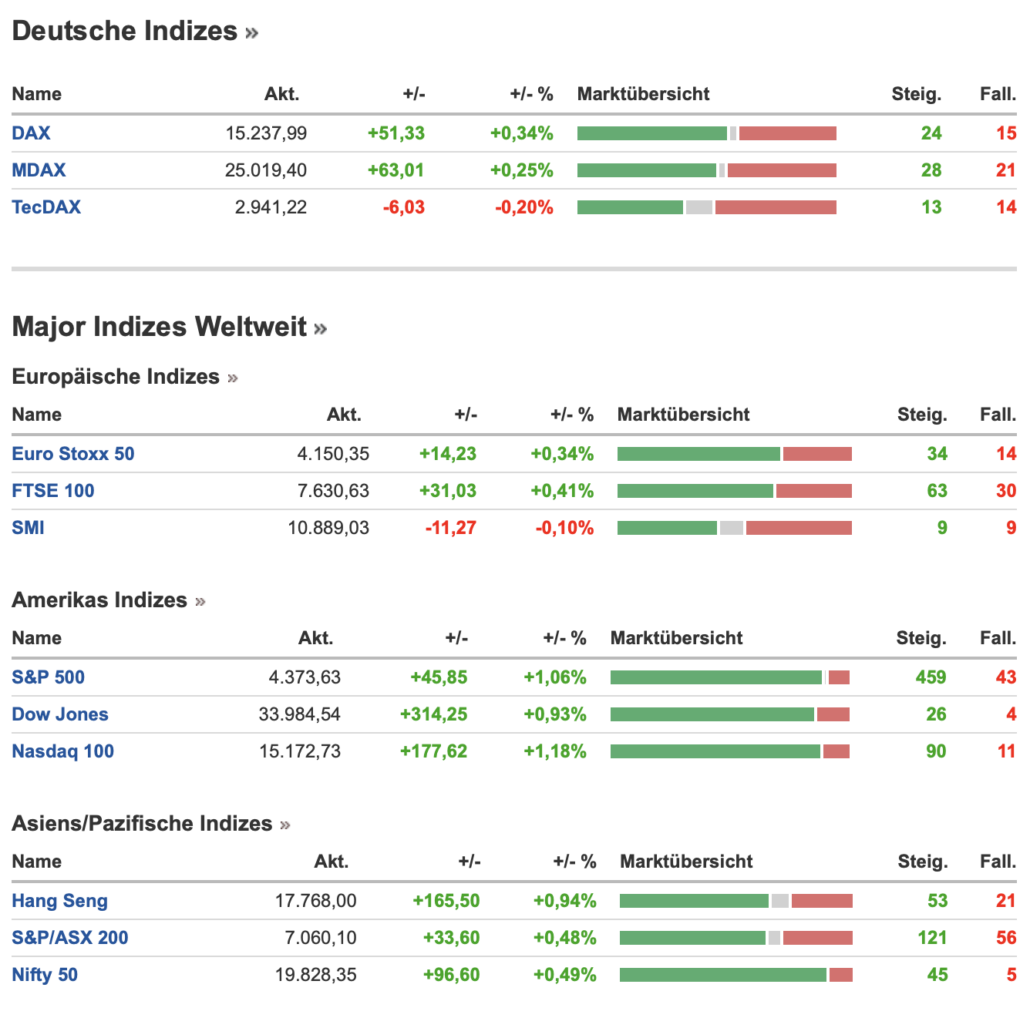This screenshot has height=1028, width=1030.
Task: Select Nasdaq 100 percentage +1,18%
Action: click(554, 751)
